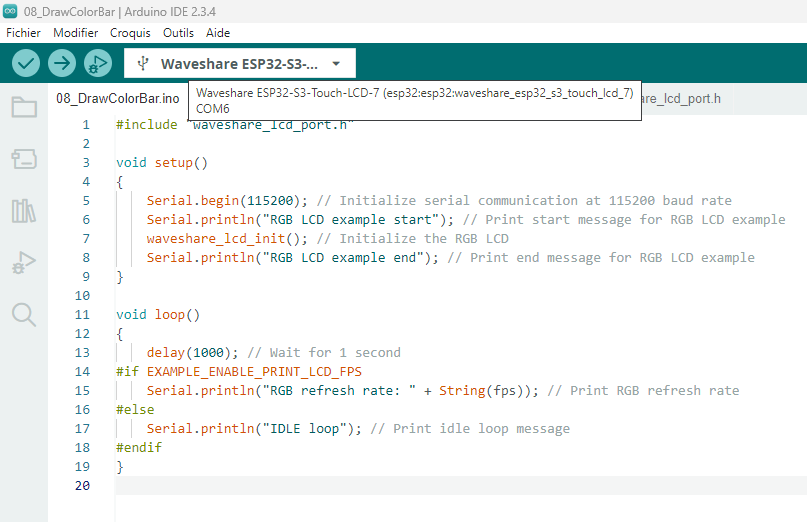Click the '// Print RGB refresh rate' comment

coord(643,391)
